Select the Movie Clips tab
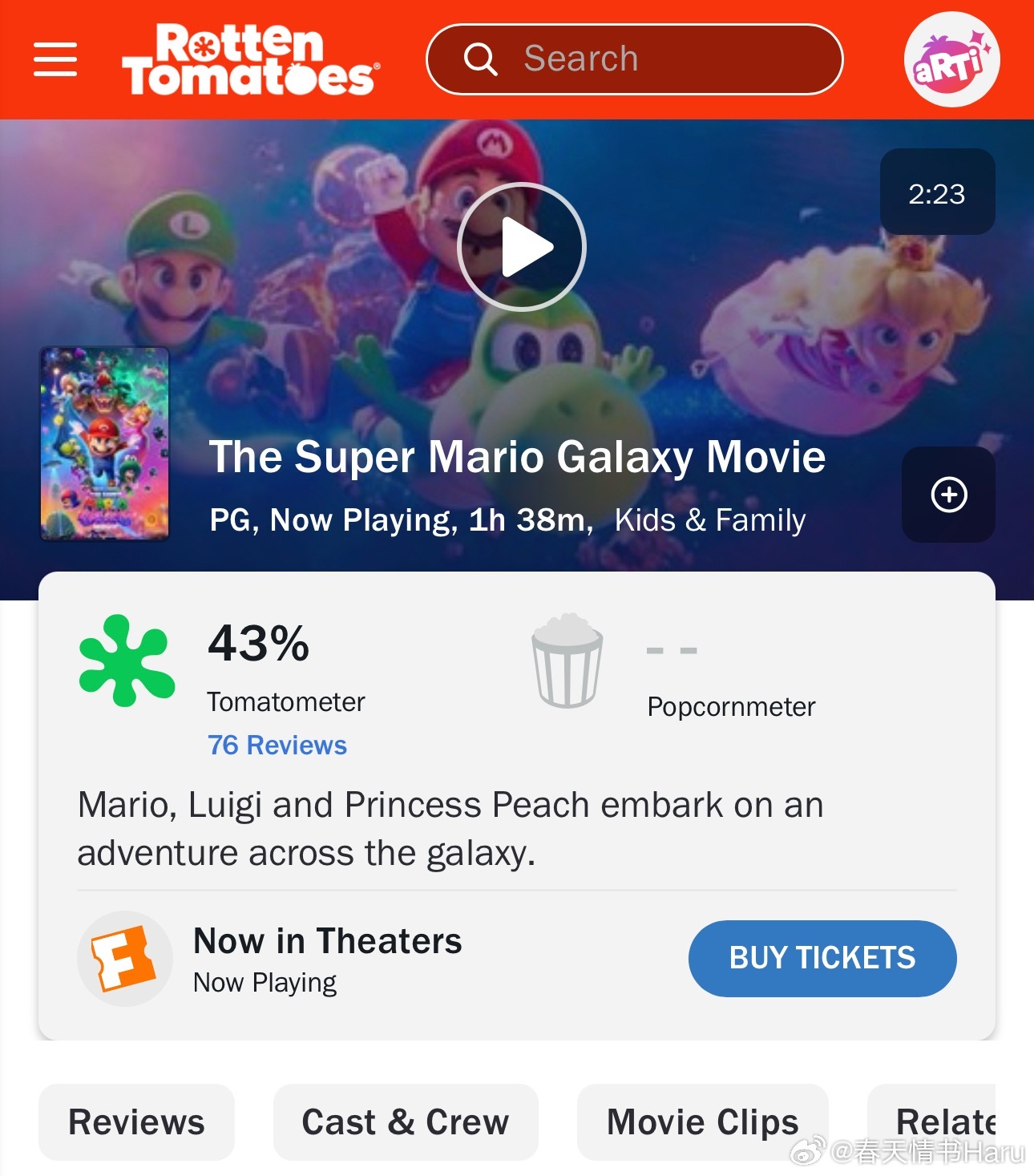The image size is (1034, 1176). (702, 1121)
